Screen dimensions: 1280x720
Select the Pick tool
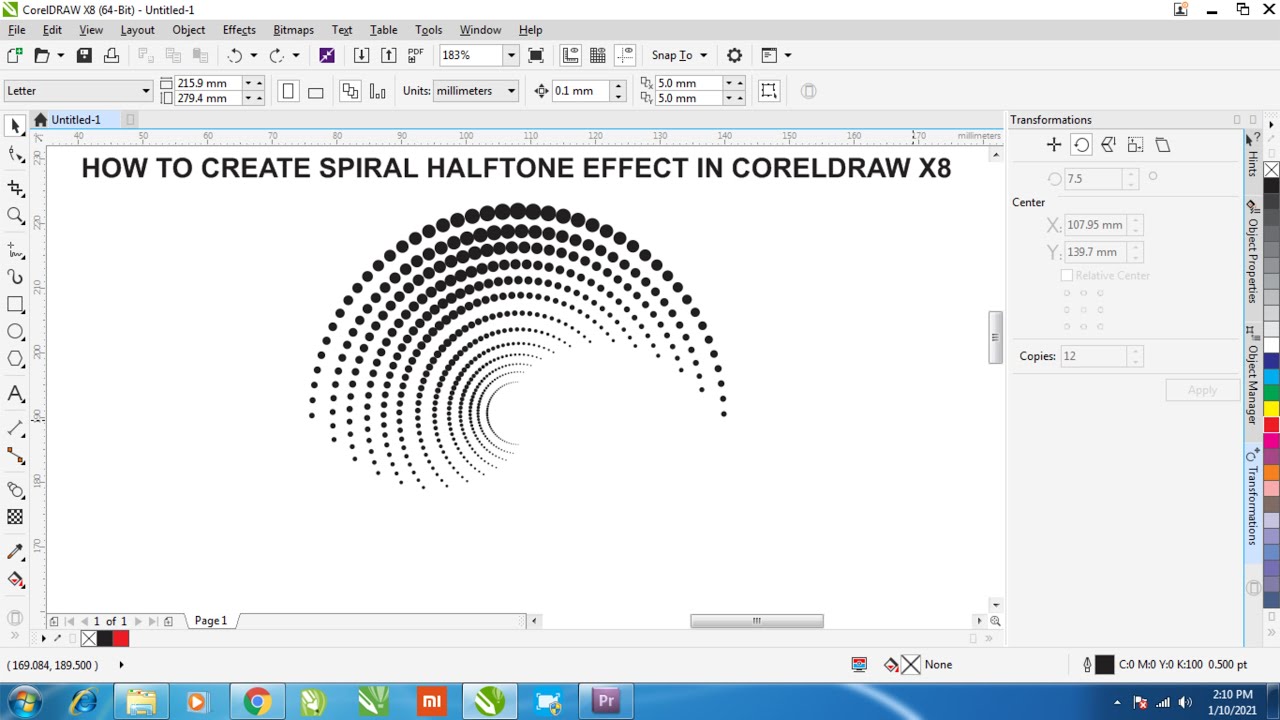pos(15,126)
